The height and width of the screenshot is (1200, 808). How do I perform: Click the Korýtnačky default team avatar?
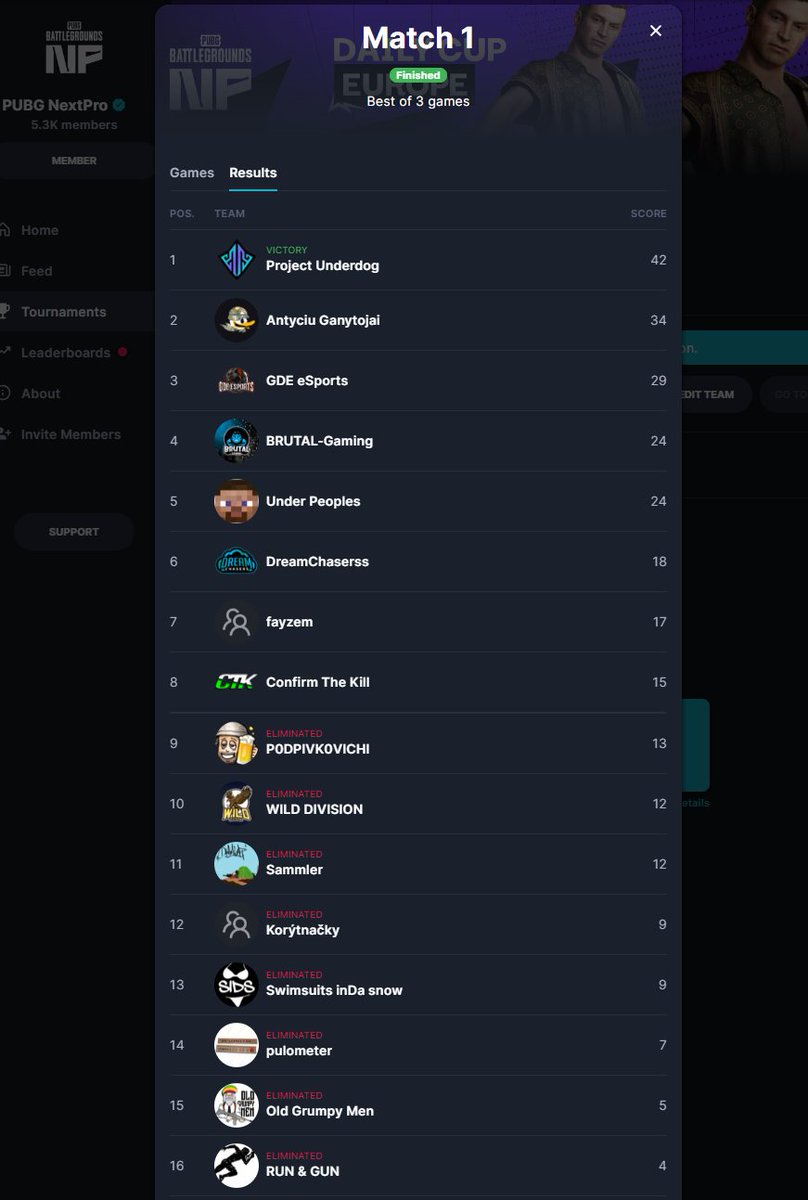236,924
